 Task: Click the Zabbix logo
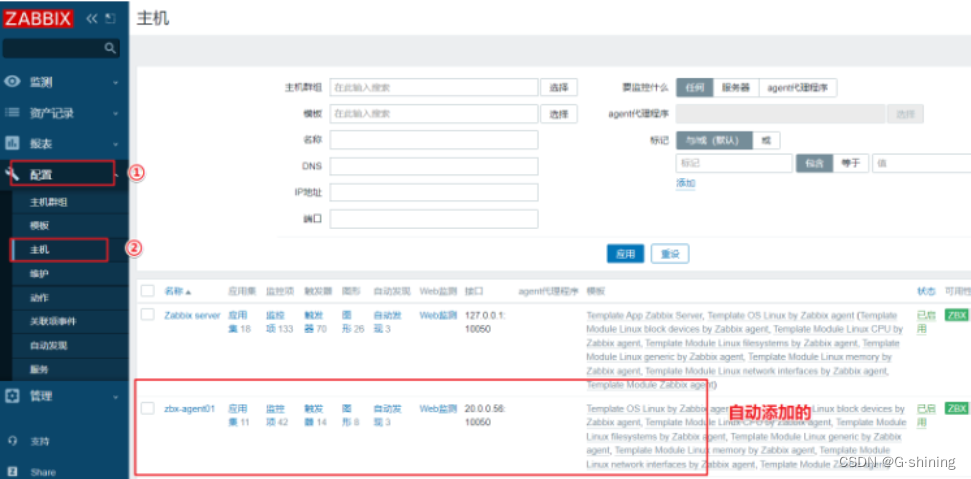[38, 18]
